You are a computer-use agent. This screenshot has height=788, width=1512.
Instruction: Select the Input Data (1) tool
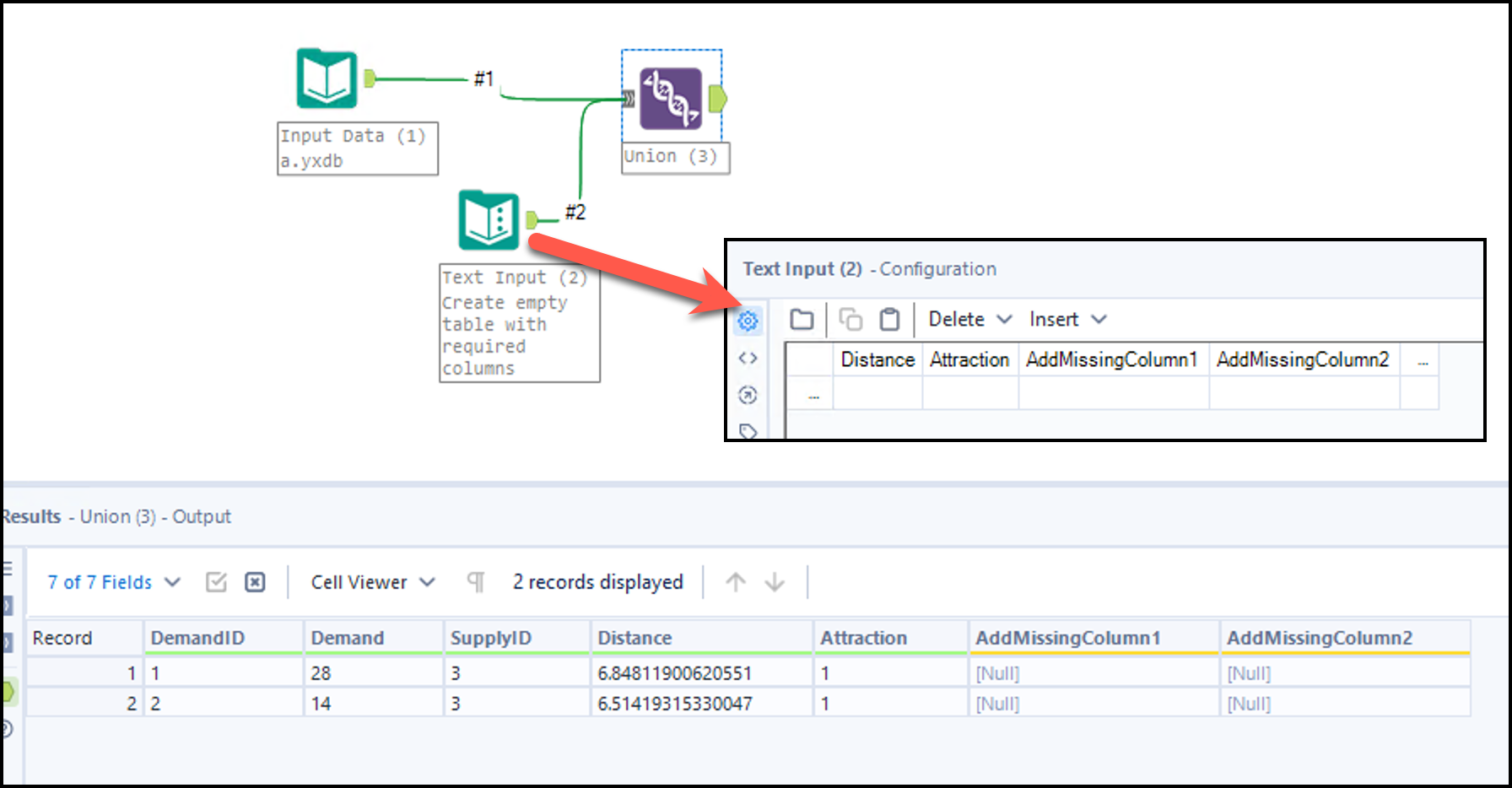pos(327,80)
